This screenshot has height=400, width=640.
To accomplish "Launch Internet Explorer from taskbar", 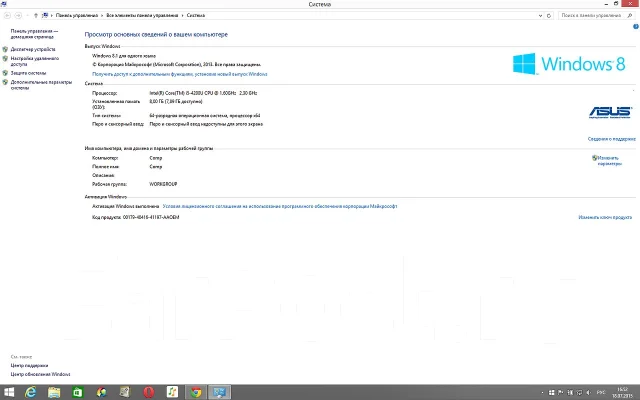I will (x=31, y=392).
